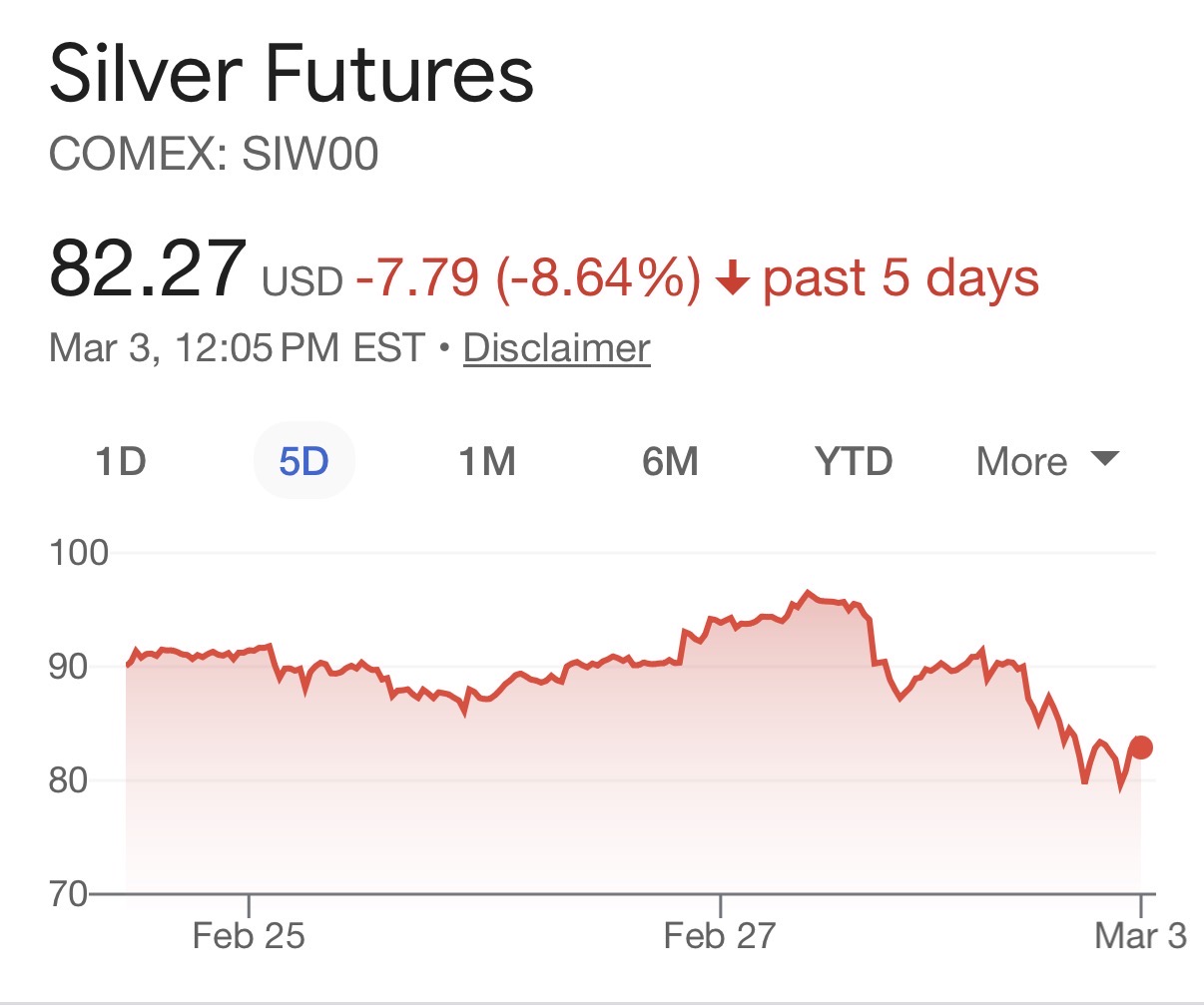
Task: Select the 5D chart range tab
Action: coord(303,462)
